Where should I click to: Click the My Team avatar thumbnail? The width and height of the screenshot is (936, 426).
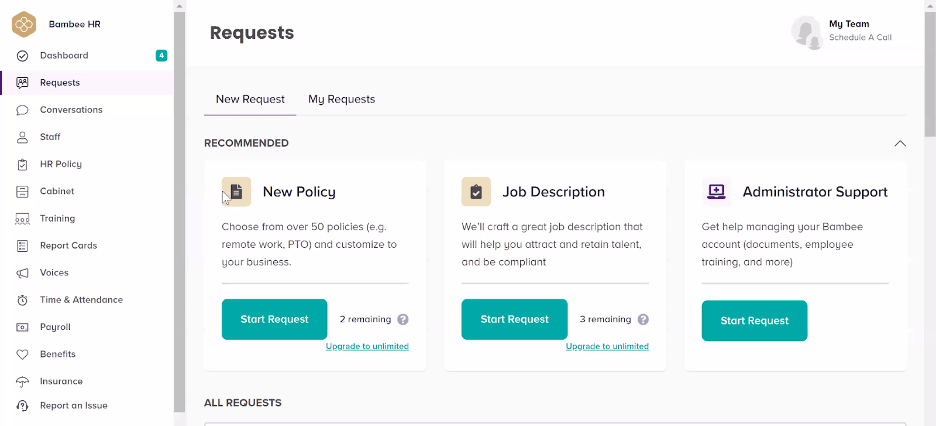coord(806,31)
